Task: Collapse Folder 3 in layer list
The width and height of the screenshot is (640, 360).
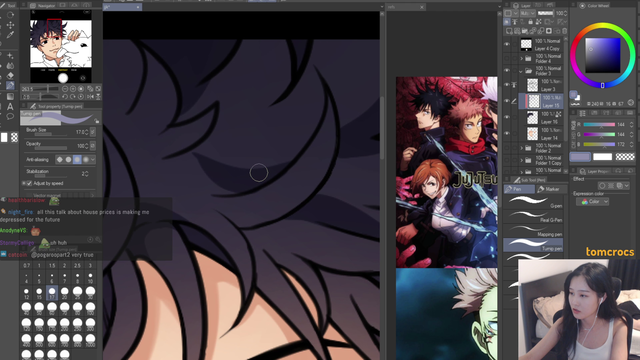Action: tap(521, 71)
